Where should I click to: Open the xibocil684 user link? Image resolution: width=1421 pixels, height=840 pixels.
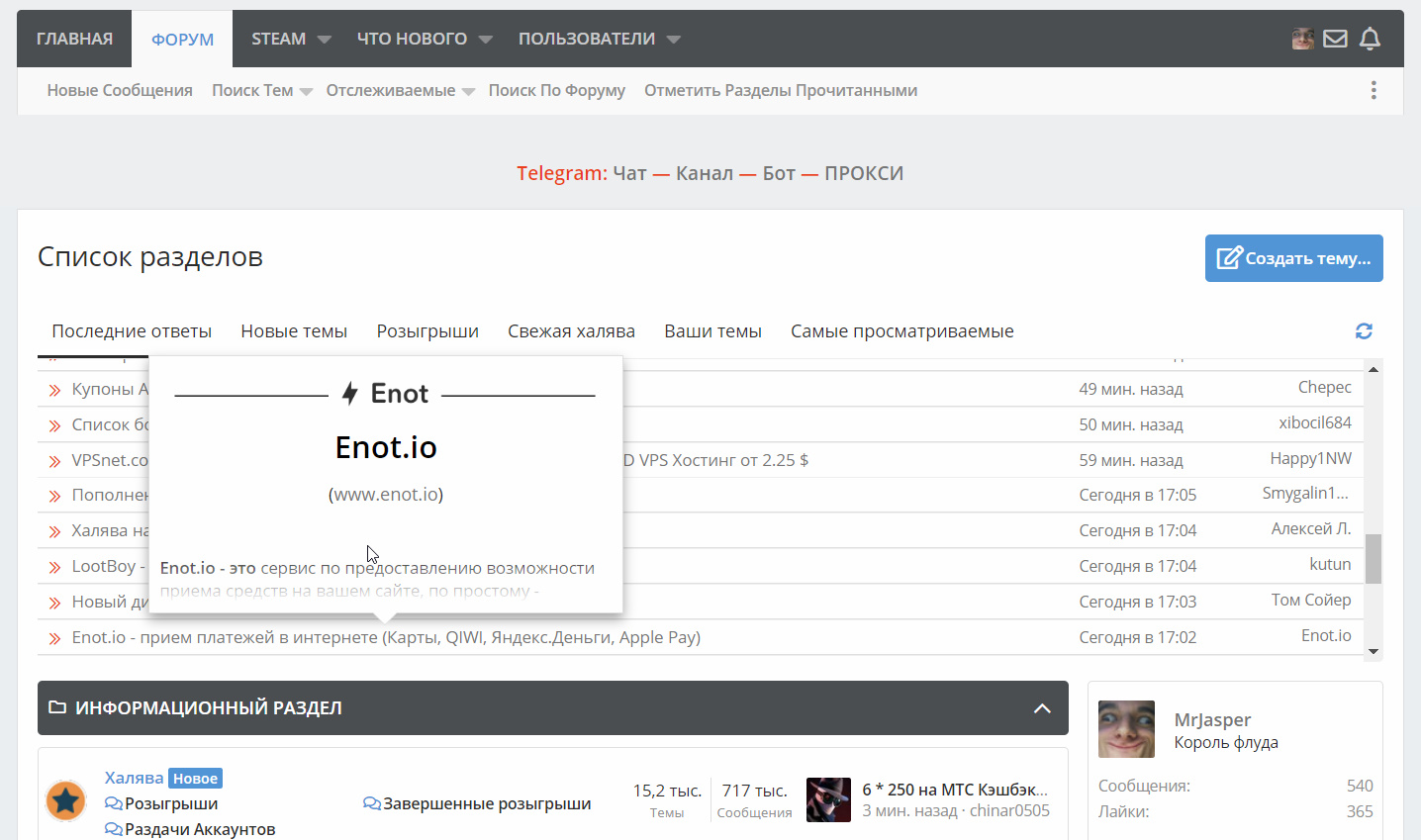[1315, 422]
